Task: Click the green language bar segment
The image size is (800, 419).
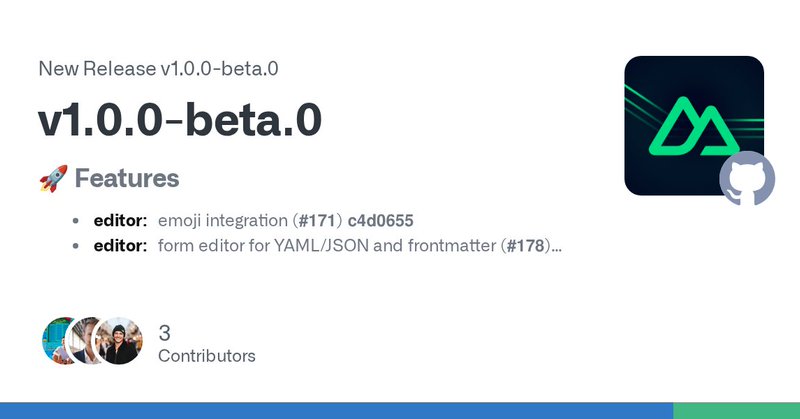Action: (736, 410)
